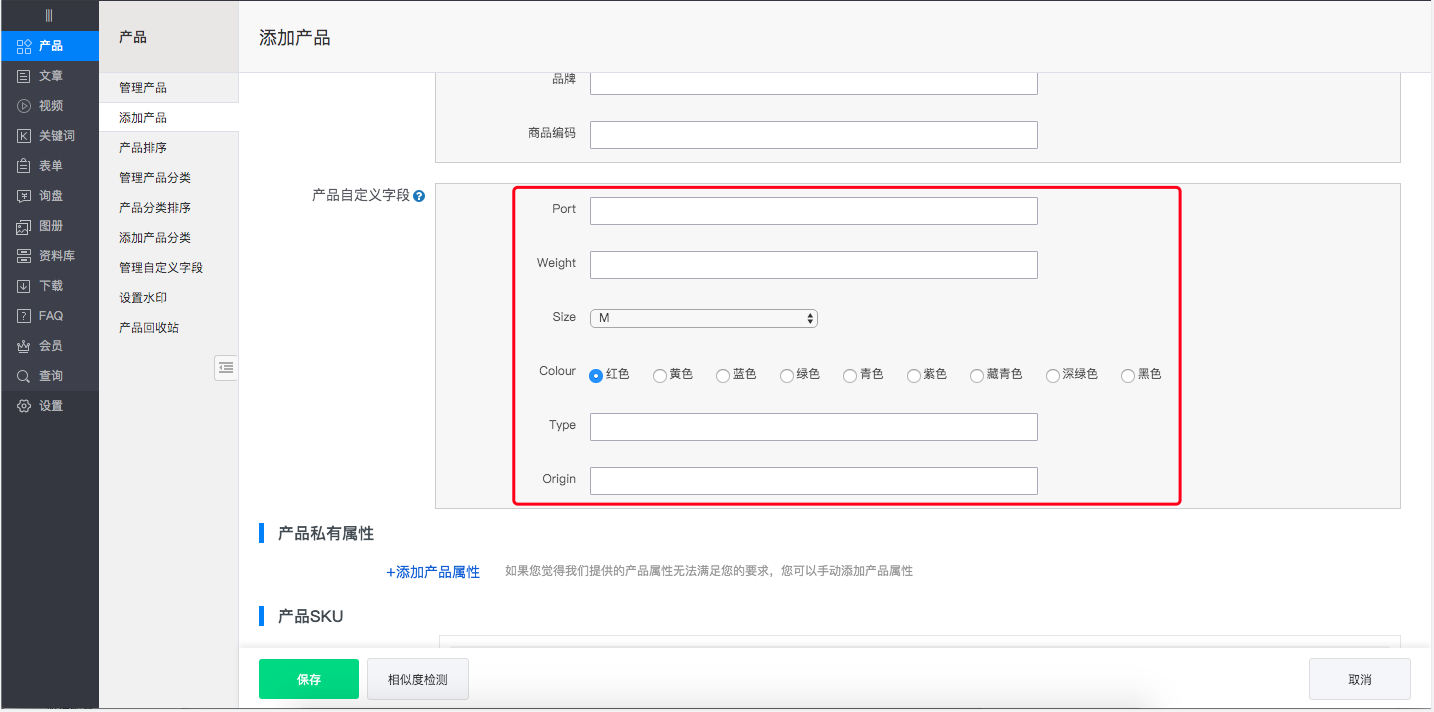Click the +添加产品属性 link
Viewport: 1434px width, 712px height.
click(x=433, y=572)
